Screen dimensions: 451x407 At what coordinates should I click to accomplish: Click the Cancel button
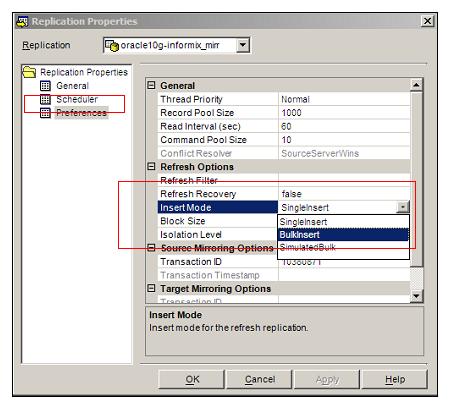260,379
